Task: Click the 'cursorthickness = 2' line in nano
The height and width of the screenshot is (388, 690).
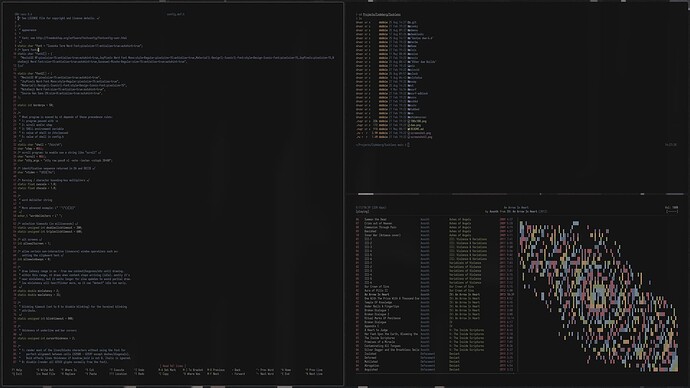Action: point(46,338)
